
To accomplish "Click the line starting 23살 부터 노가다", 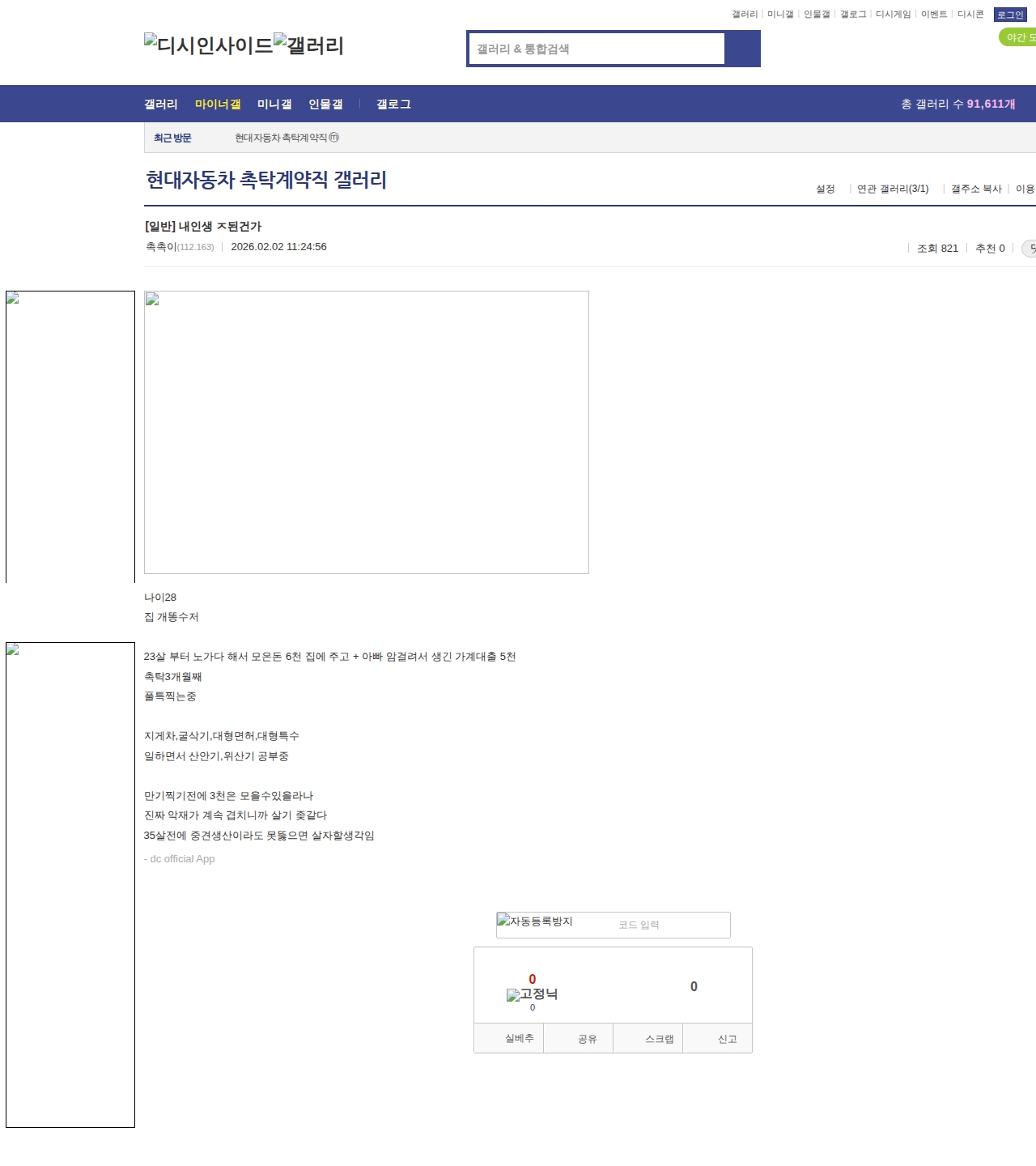I will [x=330, y=657].
